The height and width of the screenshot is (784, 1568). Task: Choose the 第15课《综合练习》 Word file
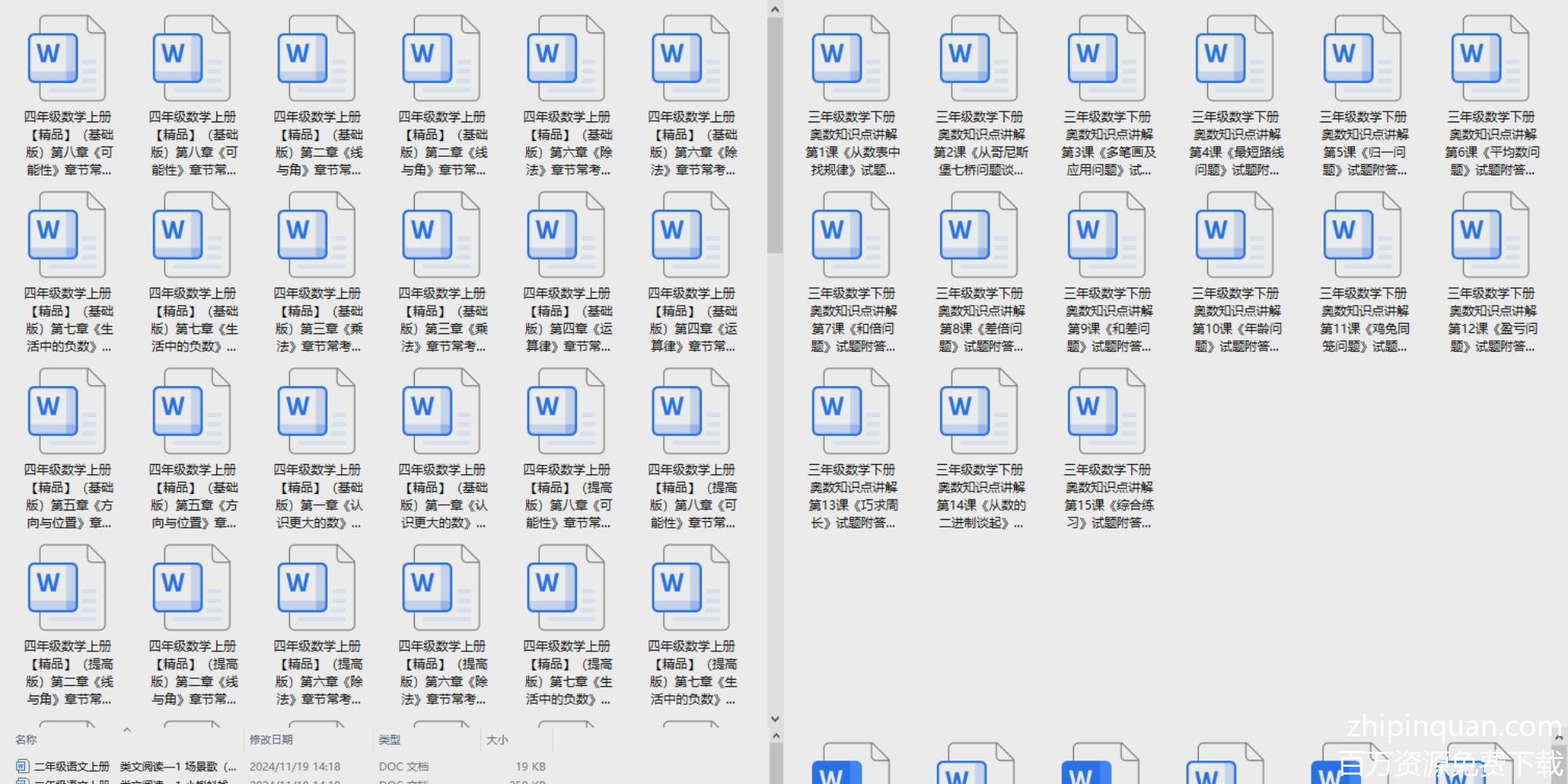pos(1108,449)
